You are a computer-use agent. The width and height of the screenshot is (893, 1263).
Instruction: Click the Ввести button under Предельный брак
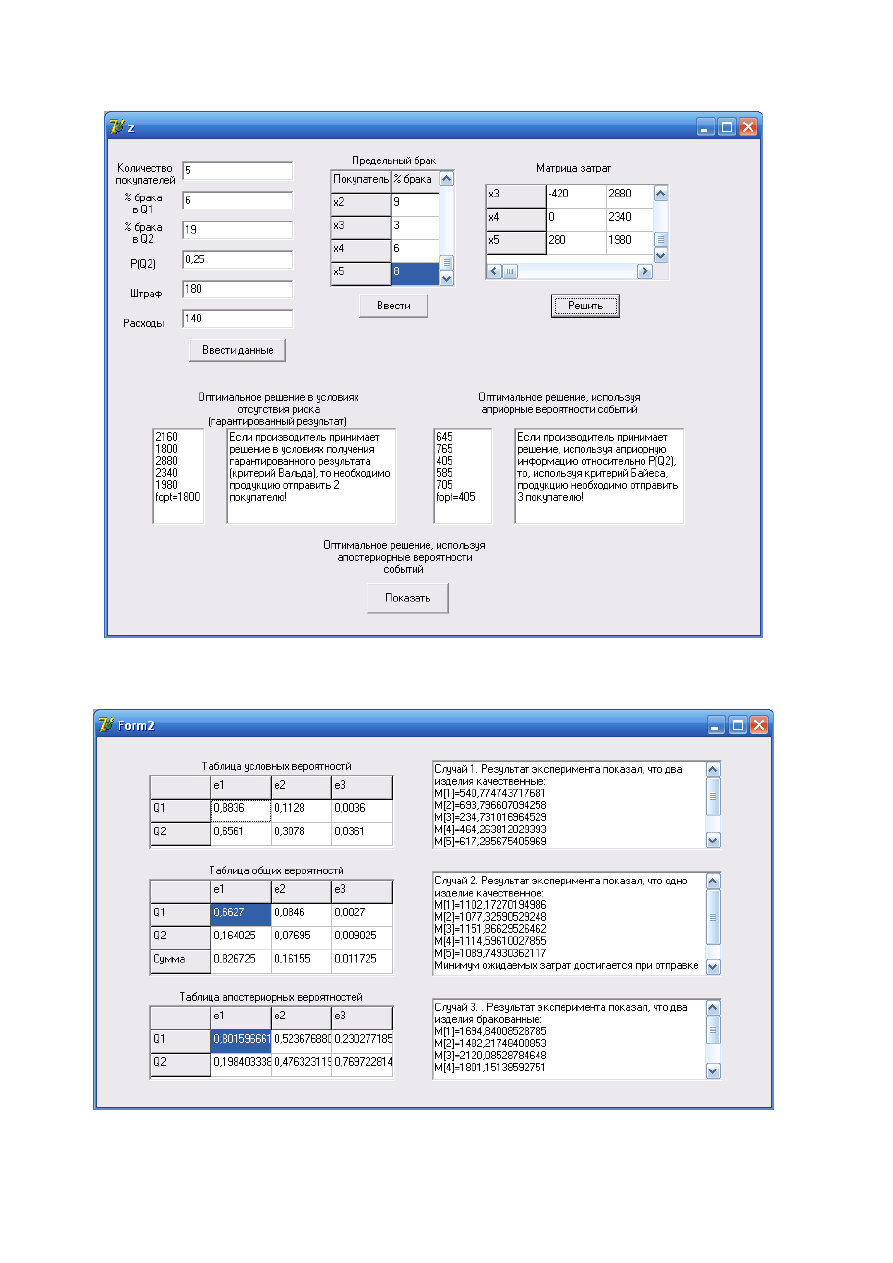click(x=394, y=305)
